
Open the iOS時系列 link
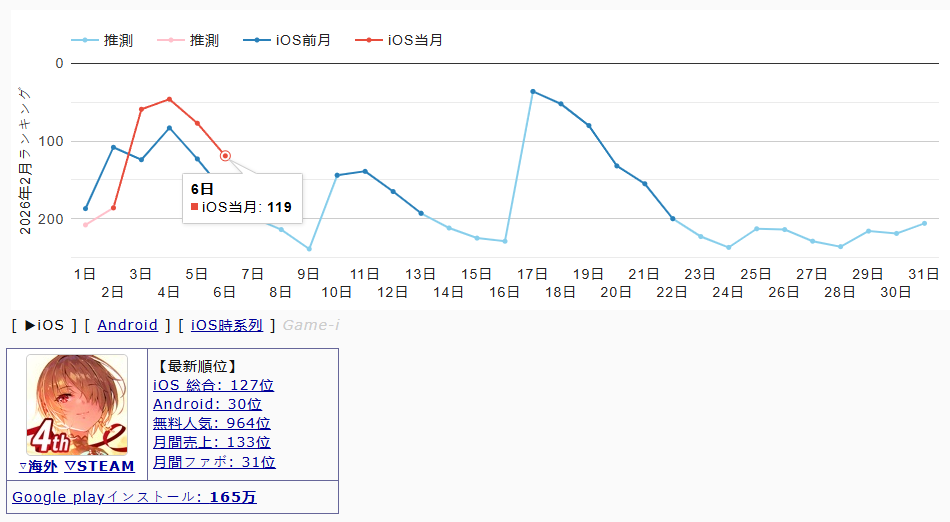227,325
